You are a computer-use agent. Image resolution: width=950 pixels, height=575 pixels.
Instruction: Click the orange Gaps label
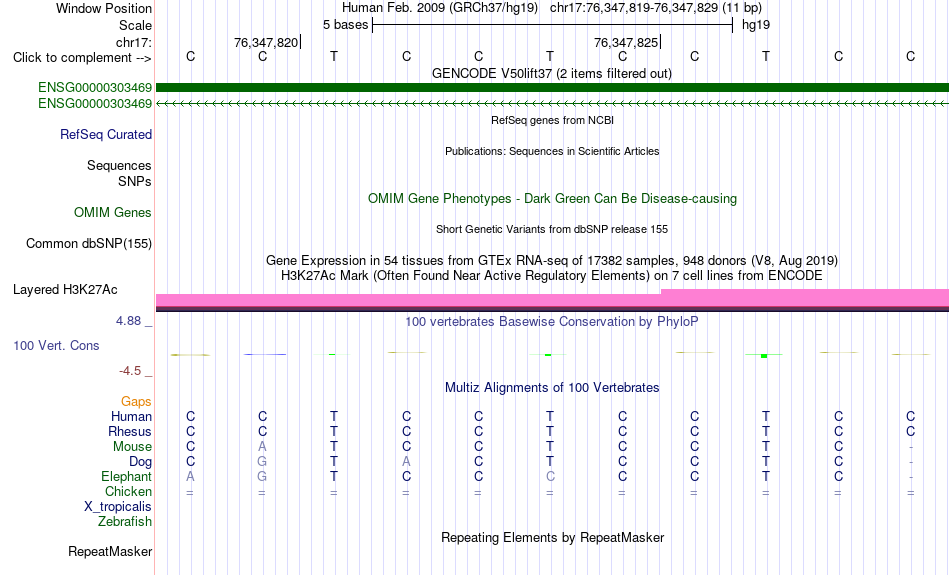click(x=136, y=402)
